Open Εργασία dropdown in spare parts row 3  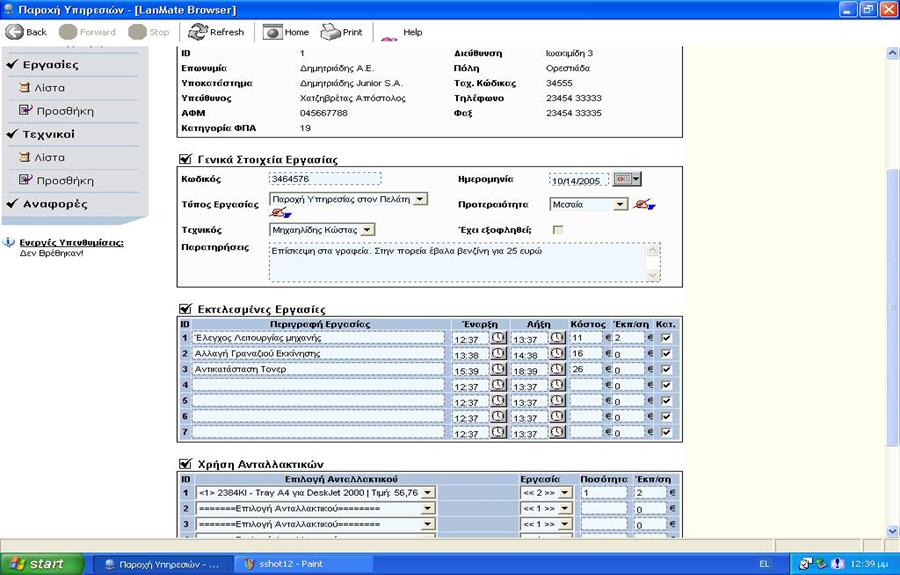point(546,524)
